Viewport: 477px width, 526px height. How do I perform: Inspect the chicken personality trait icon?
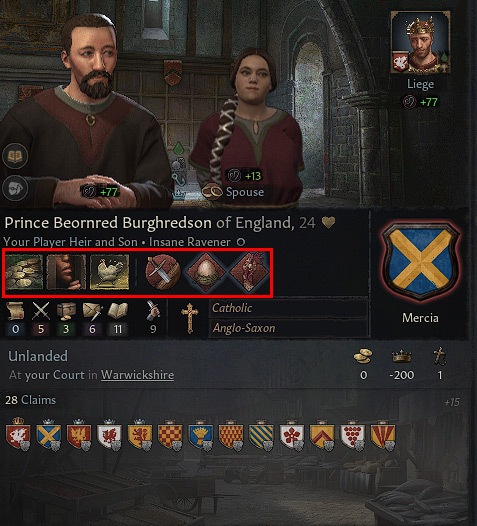[109, 272]
